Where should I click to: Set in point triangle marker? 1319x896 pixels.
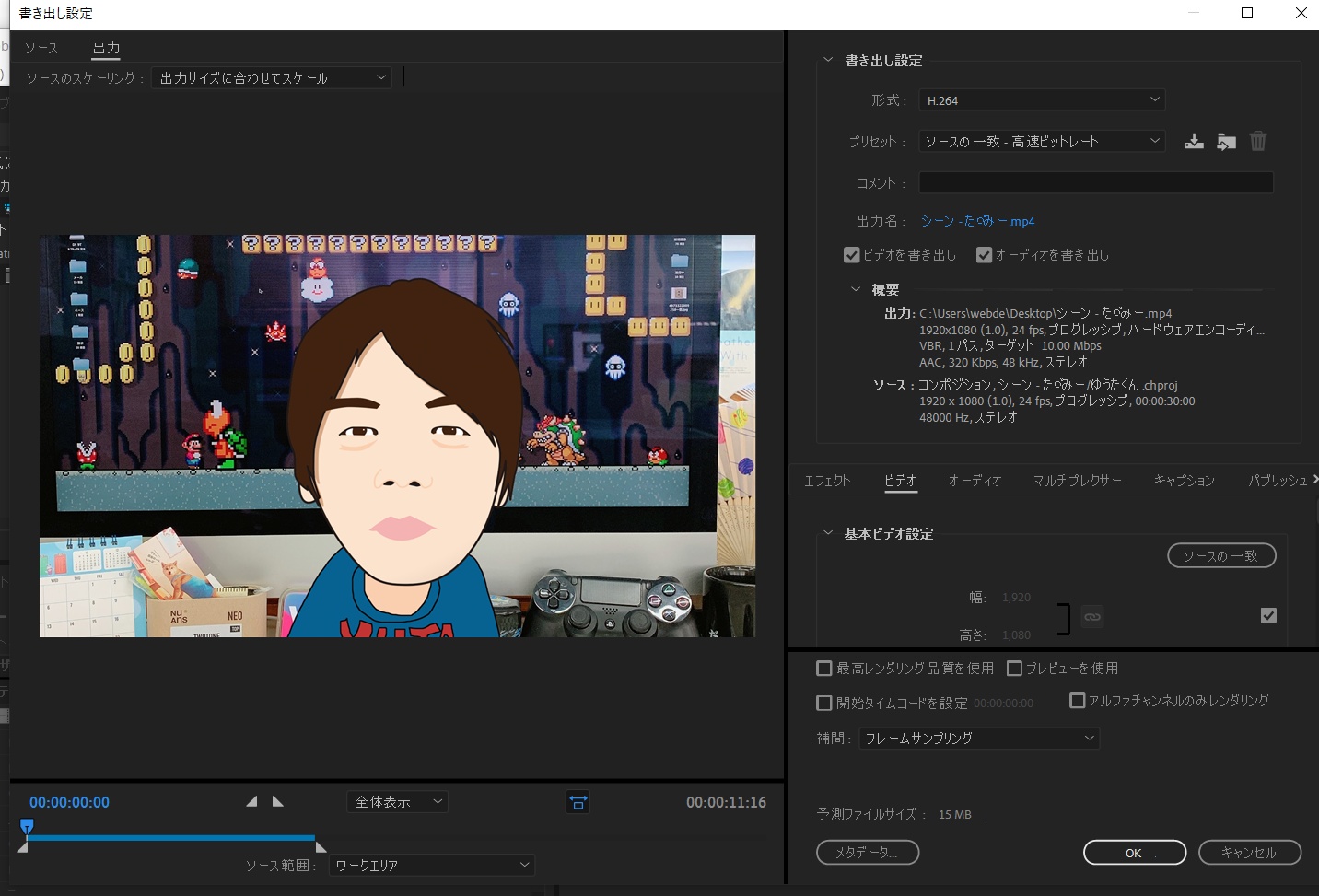coord(251,801)
